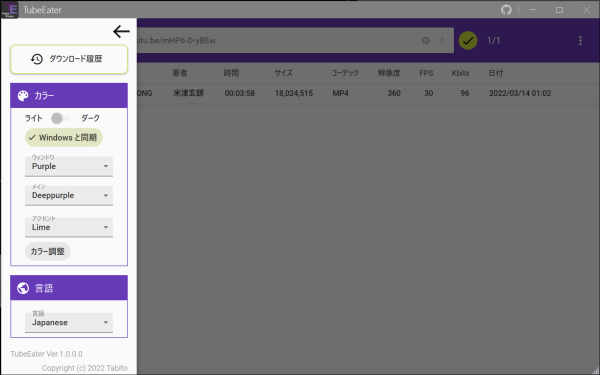The width and height of the screenshot is (600, 375).
Task: Click the 日付 column header
Action: pos(496,73)
